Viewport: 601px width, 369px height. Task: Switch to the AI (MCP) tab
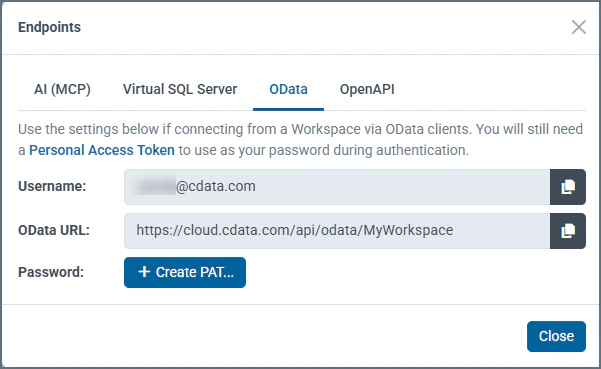pos(62,89)
